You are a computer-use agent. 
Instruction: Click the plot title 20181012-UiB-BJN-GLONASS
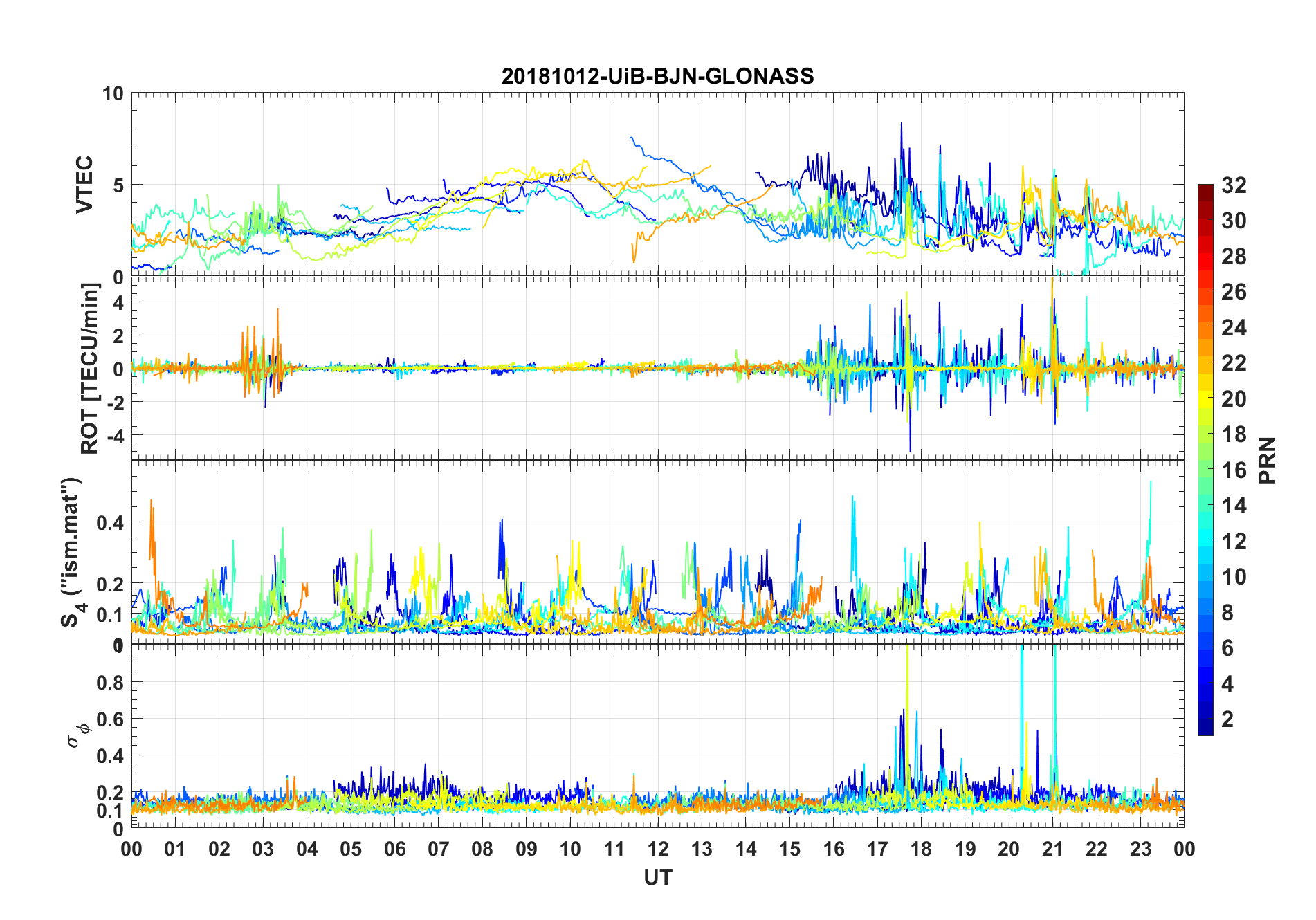(x=657, y=76)
